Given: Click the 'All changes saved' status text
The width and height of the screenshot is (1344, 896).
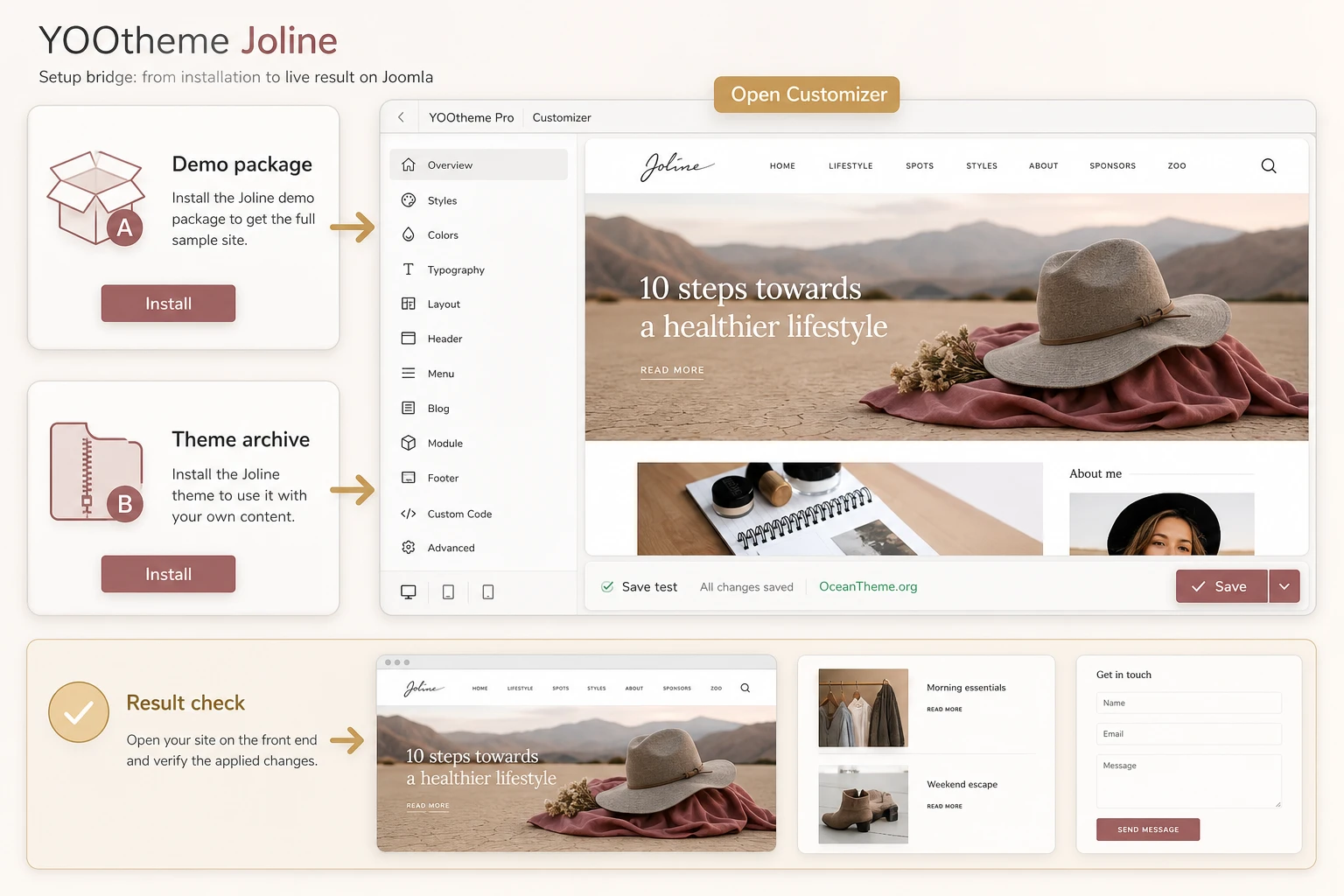Looking at the screenshot, I should (746, 587).
